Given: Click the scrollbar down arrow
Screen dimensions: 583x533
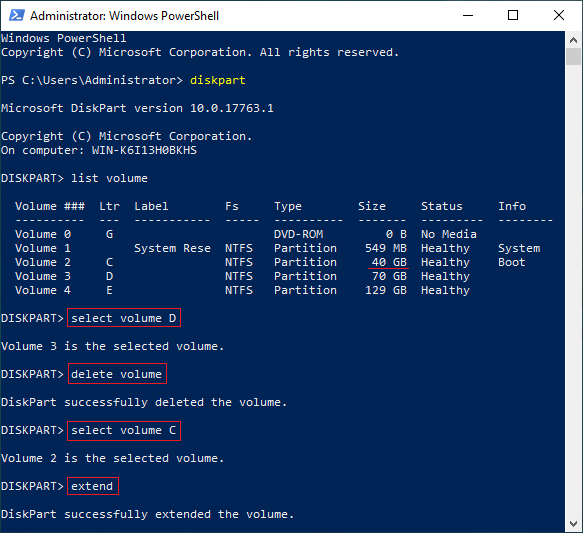Looking at the screenshot, I should pyautogui.click(x=573, y=524).
